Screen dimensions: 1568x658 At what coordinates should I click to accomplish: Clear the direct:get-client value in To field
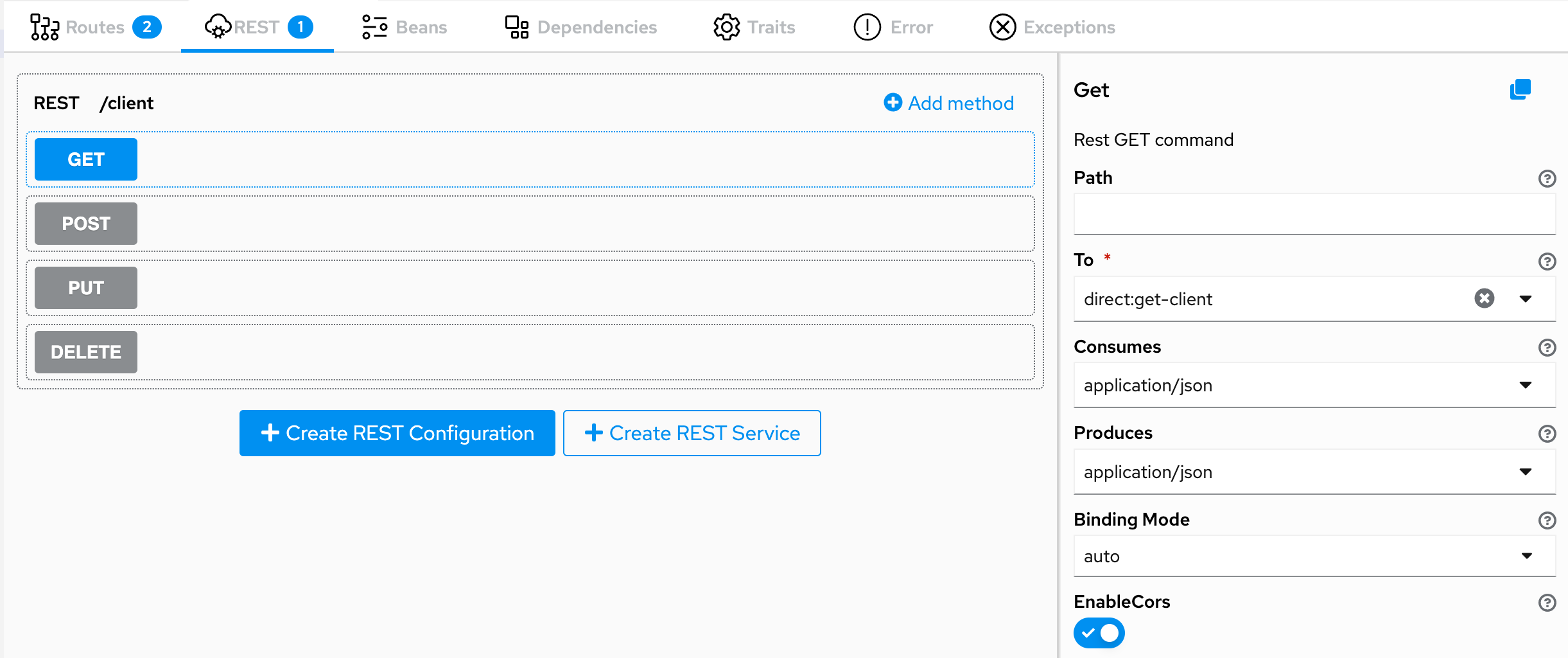point(1484,299)
